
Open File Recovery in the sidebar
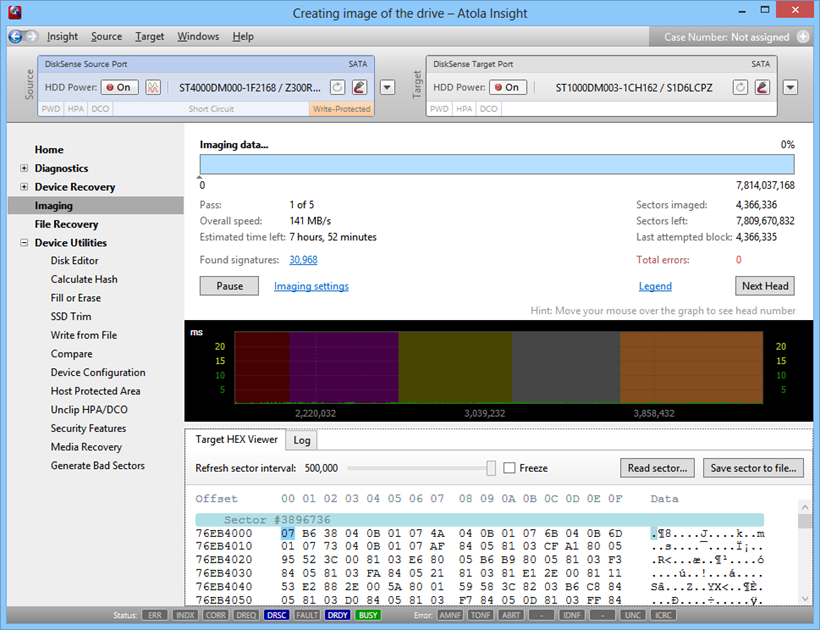66,224
